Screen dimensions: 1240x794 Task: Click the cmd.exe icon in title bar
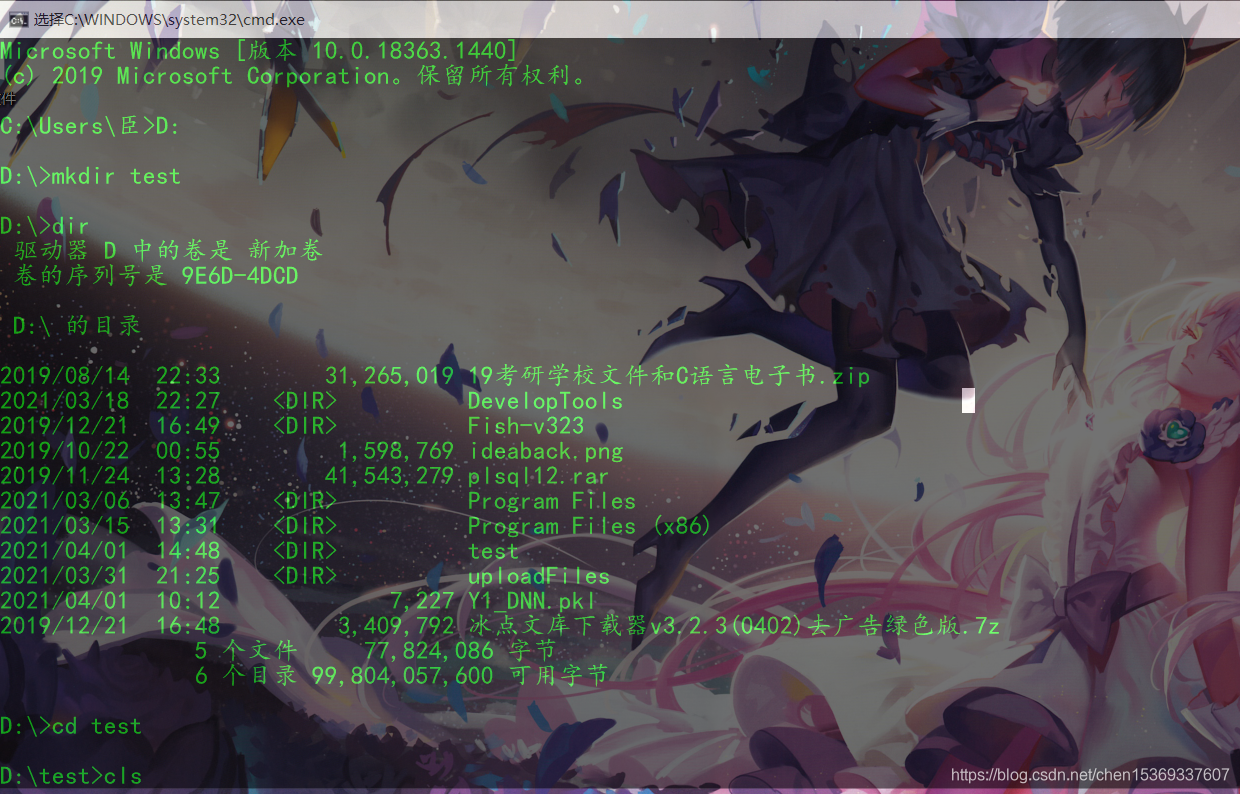click(18, 18)
